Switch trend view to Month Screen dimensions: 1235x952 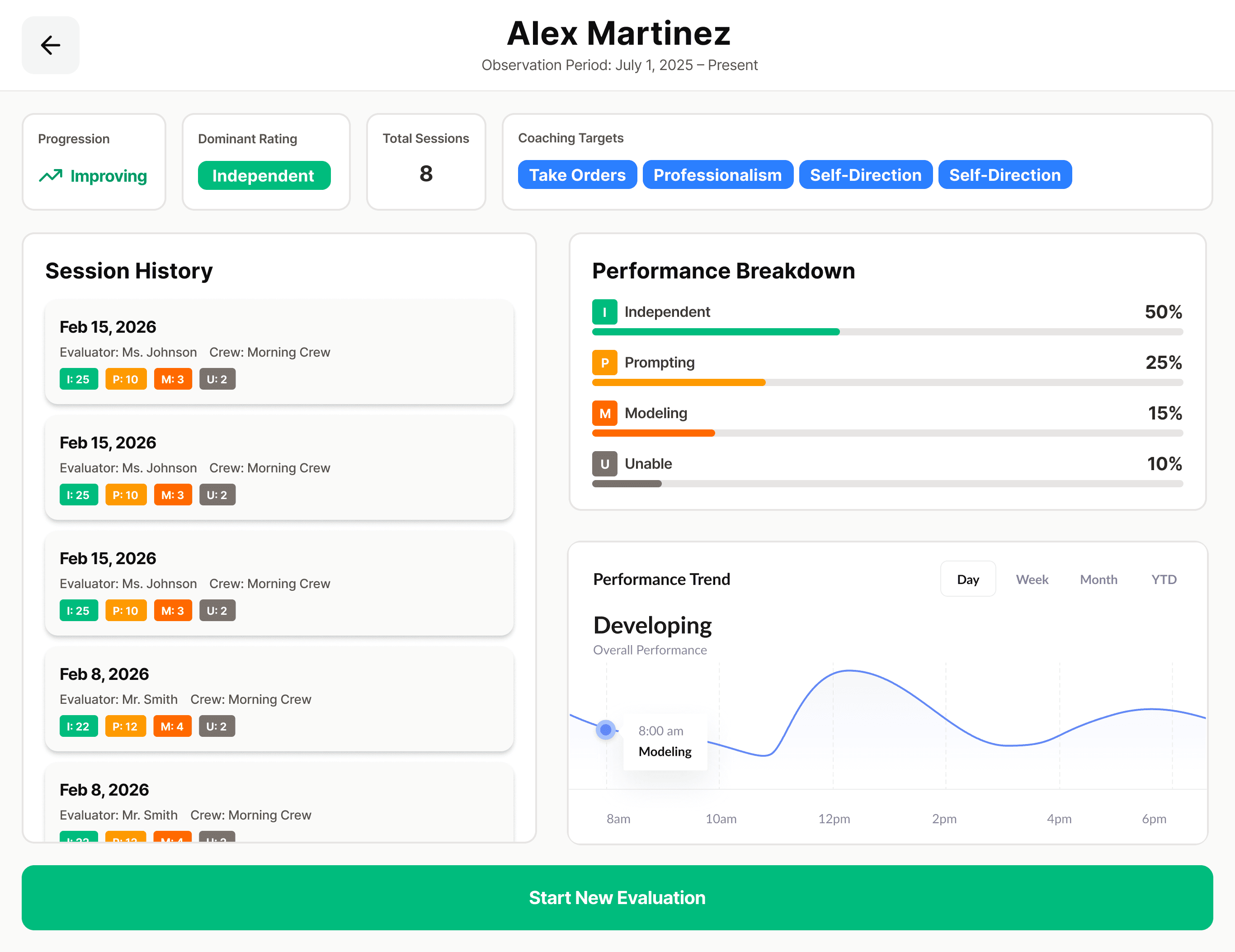pos(1098,580)
